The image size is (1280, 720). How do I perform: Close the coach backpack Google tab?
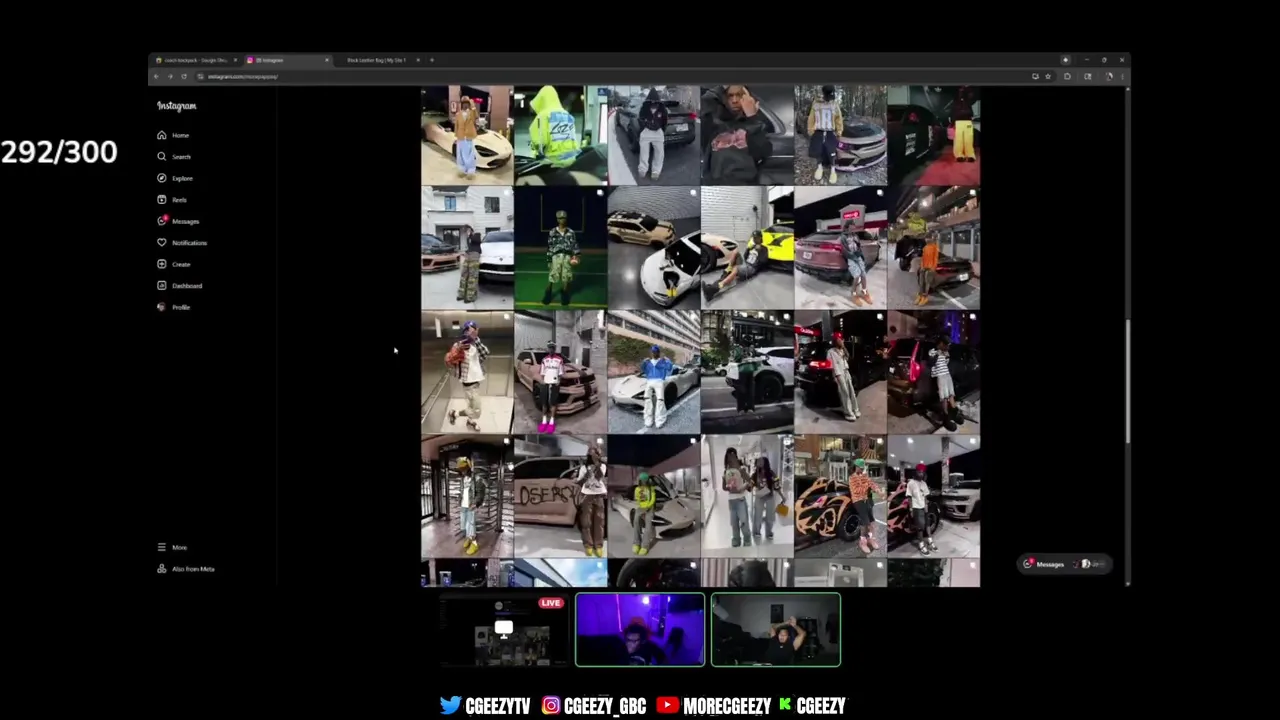click(235, 60)
